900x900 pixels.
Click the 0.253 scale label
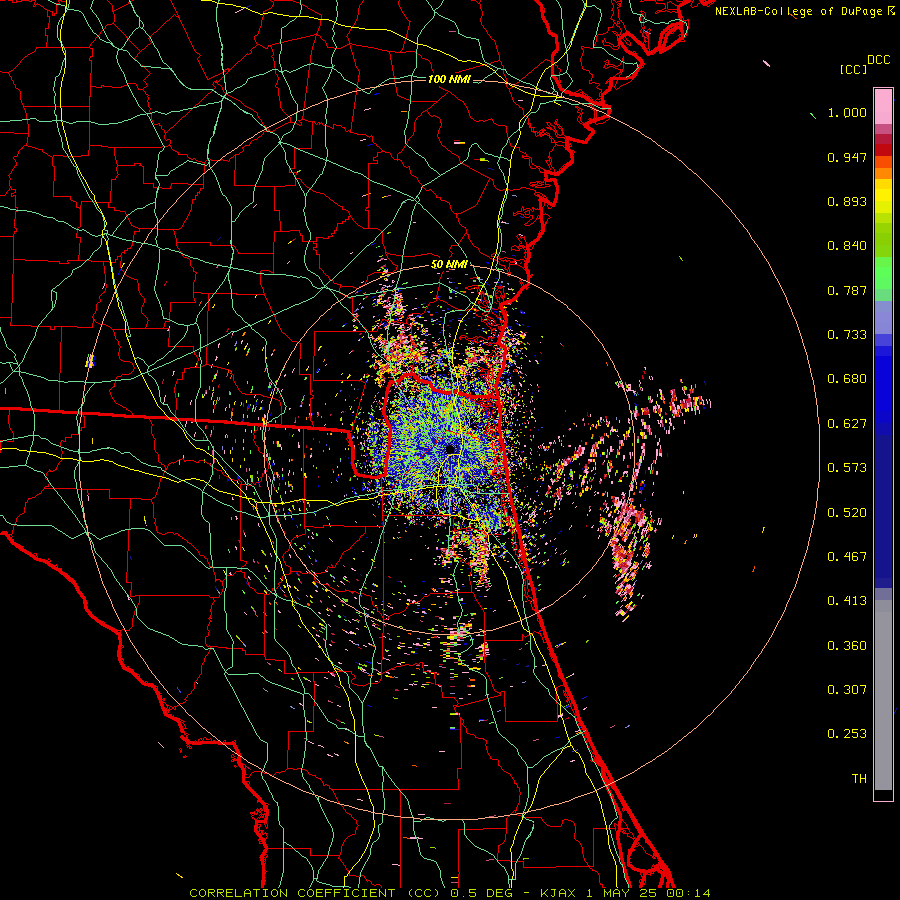(x=847, y=734)
